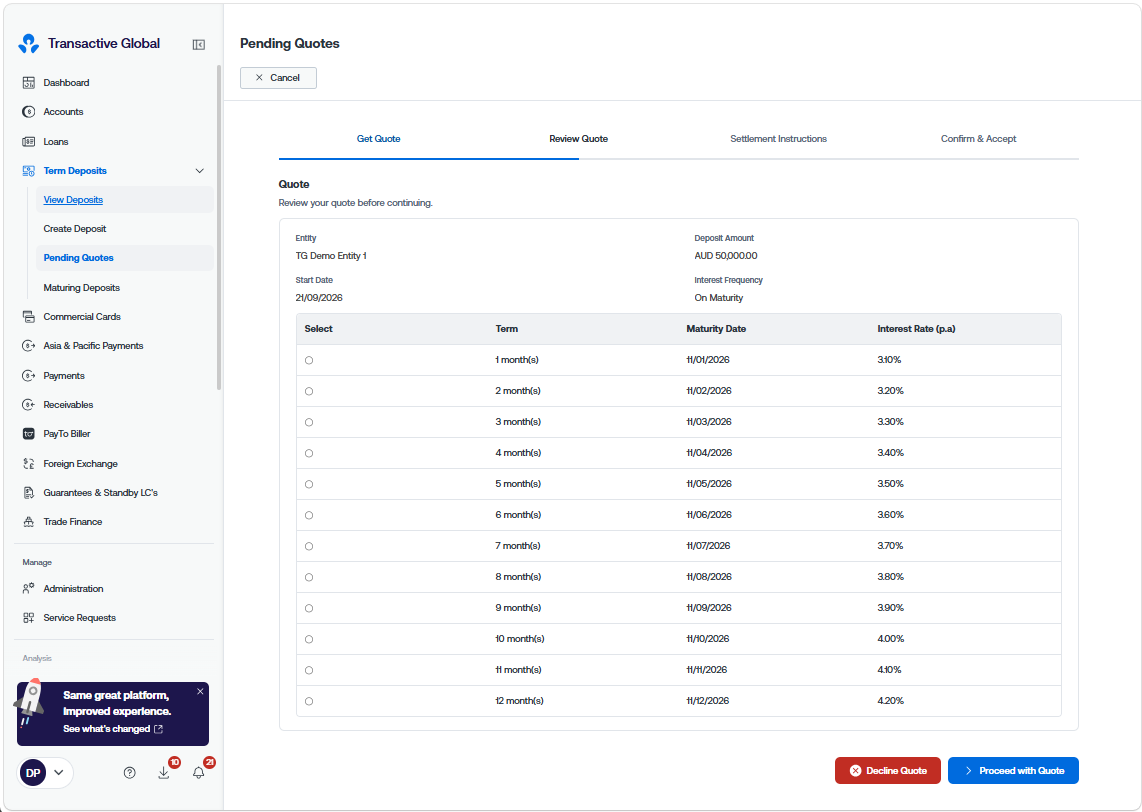Click the Dashboard icon in sidebar
The width and height of the screenshot is (1142, 812).
(x=28, y=82)
